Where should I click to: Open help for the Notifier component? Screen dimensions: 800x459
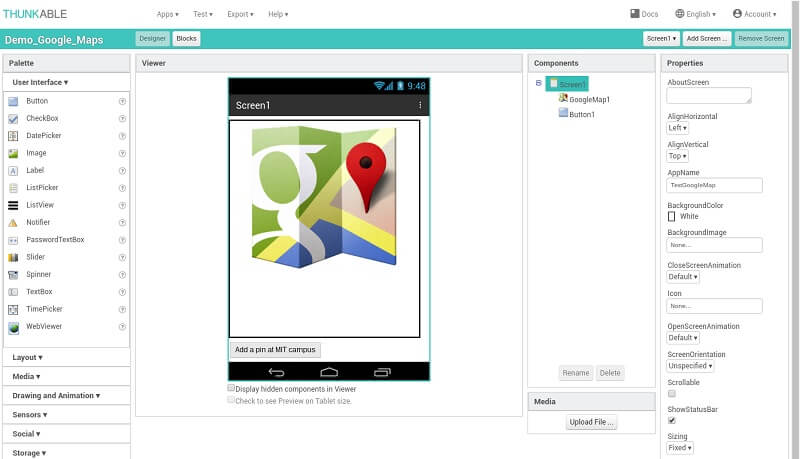point(122,223)
